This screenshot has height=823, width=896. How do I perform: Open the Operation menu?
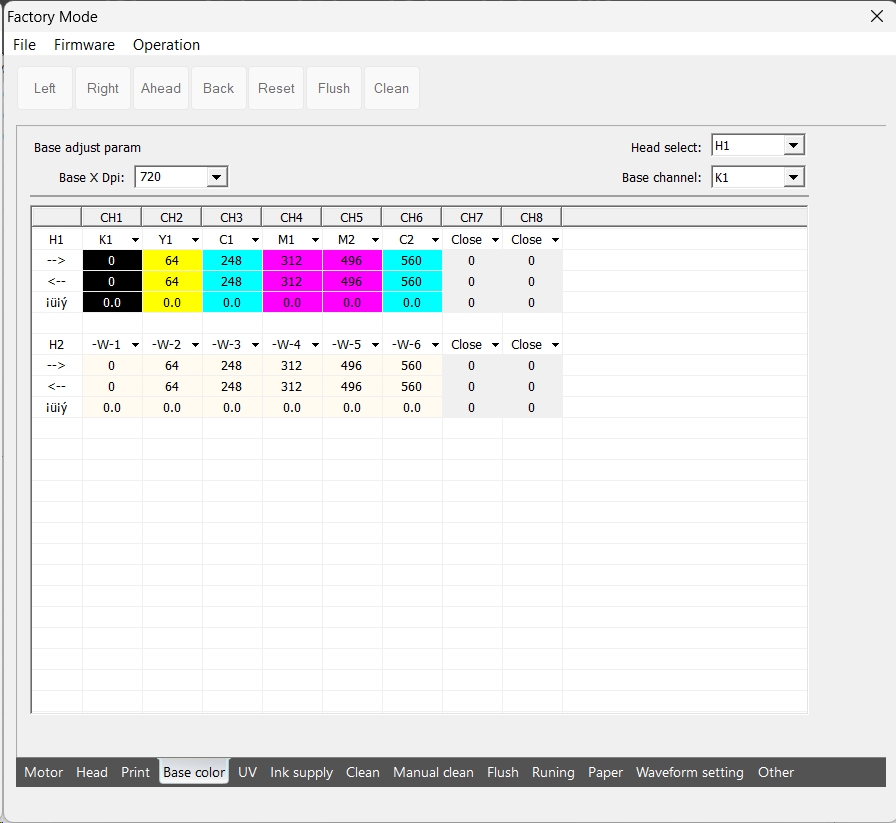point(166,45)
